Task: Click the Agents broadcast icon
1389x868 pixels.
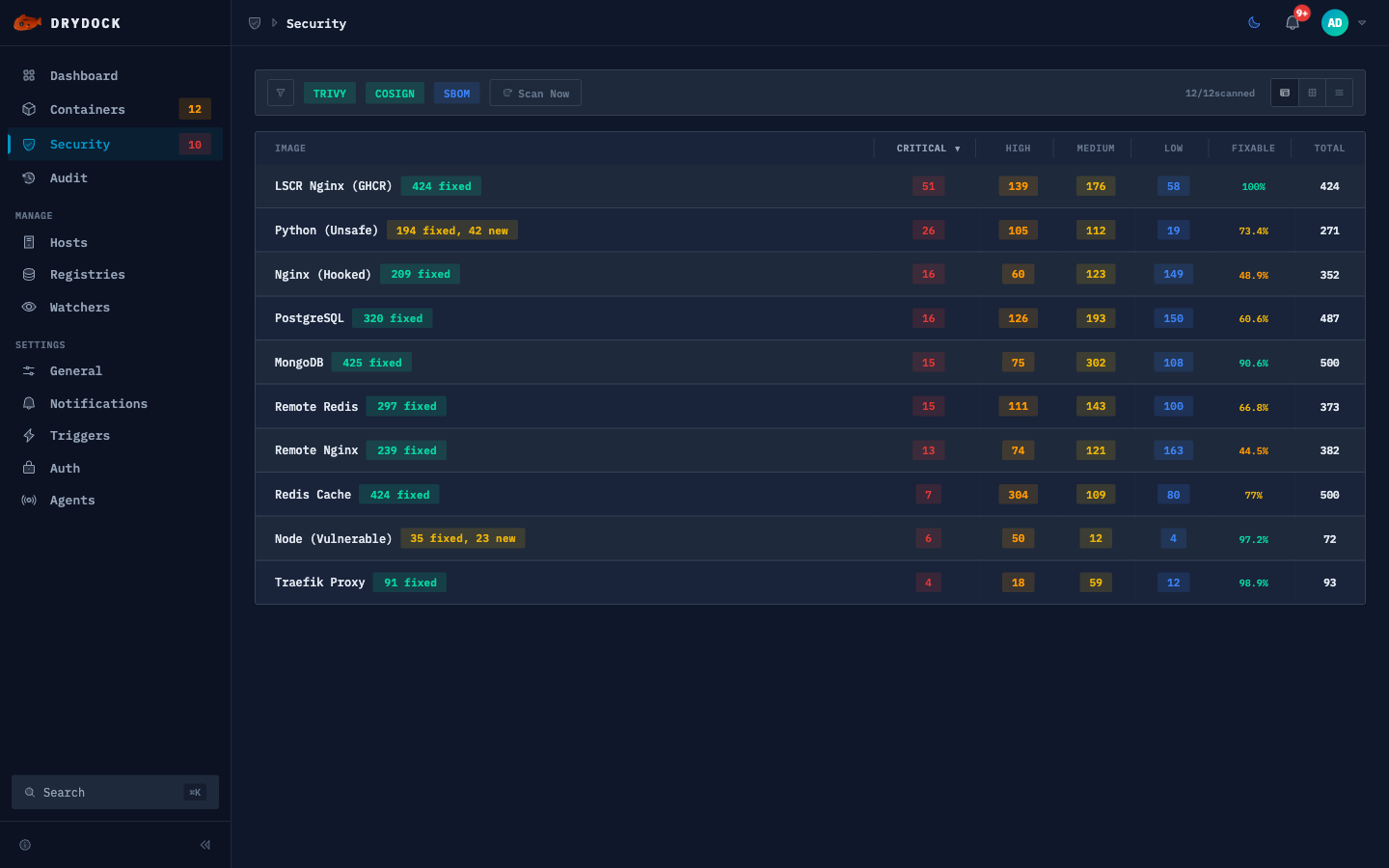Action: (x=29, y=501)
